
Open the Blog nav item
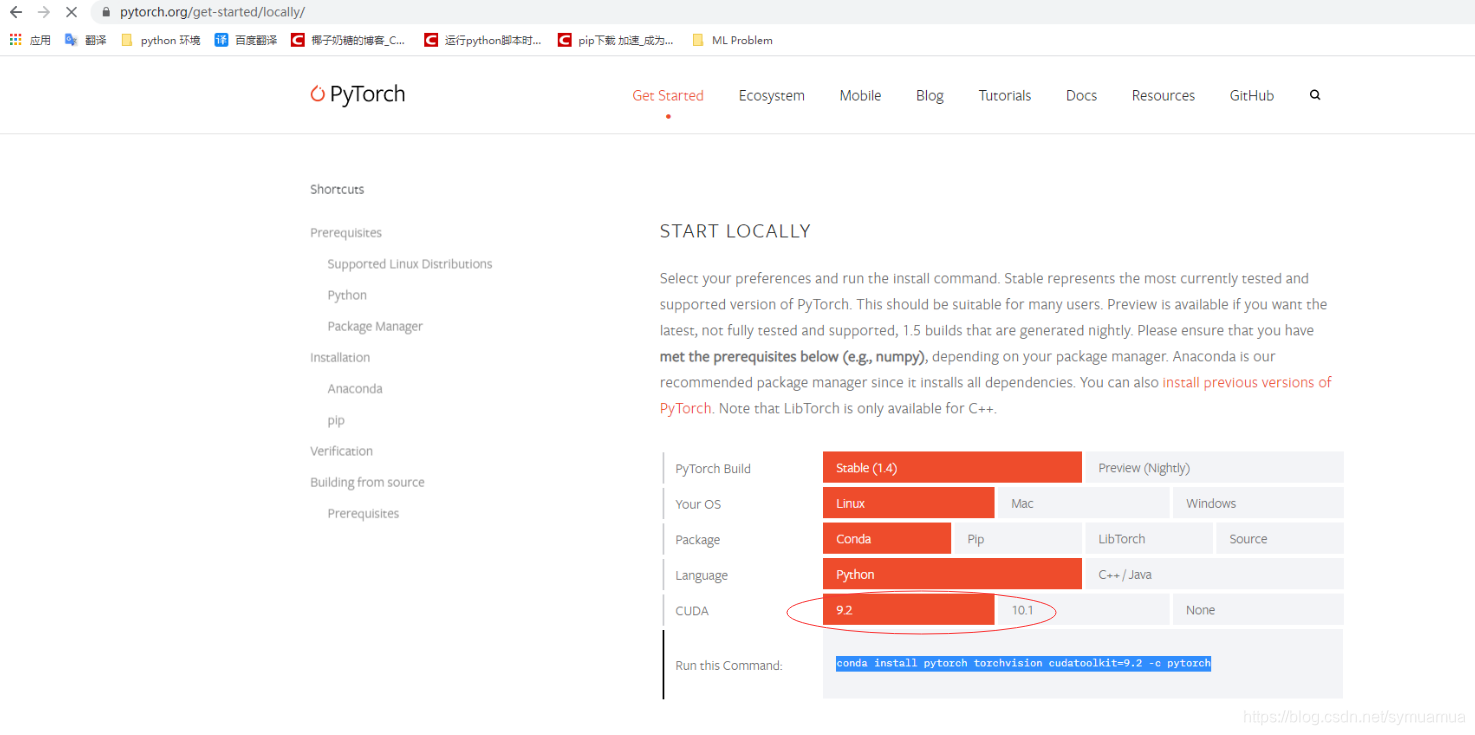pyautogui.click(x=929, y=95)
